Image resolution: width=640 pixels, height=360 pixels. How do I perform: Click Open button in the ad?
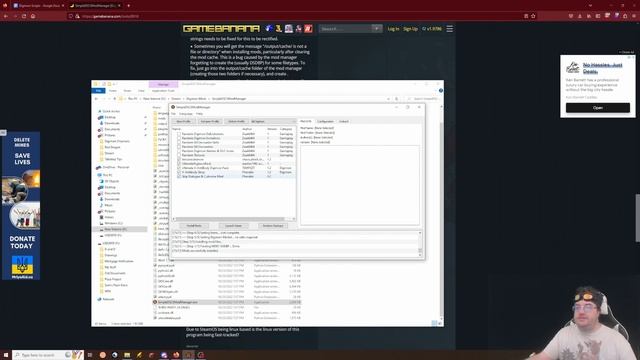tap(598, 108)
